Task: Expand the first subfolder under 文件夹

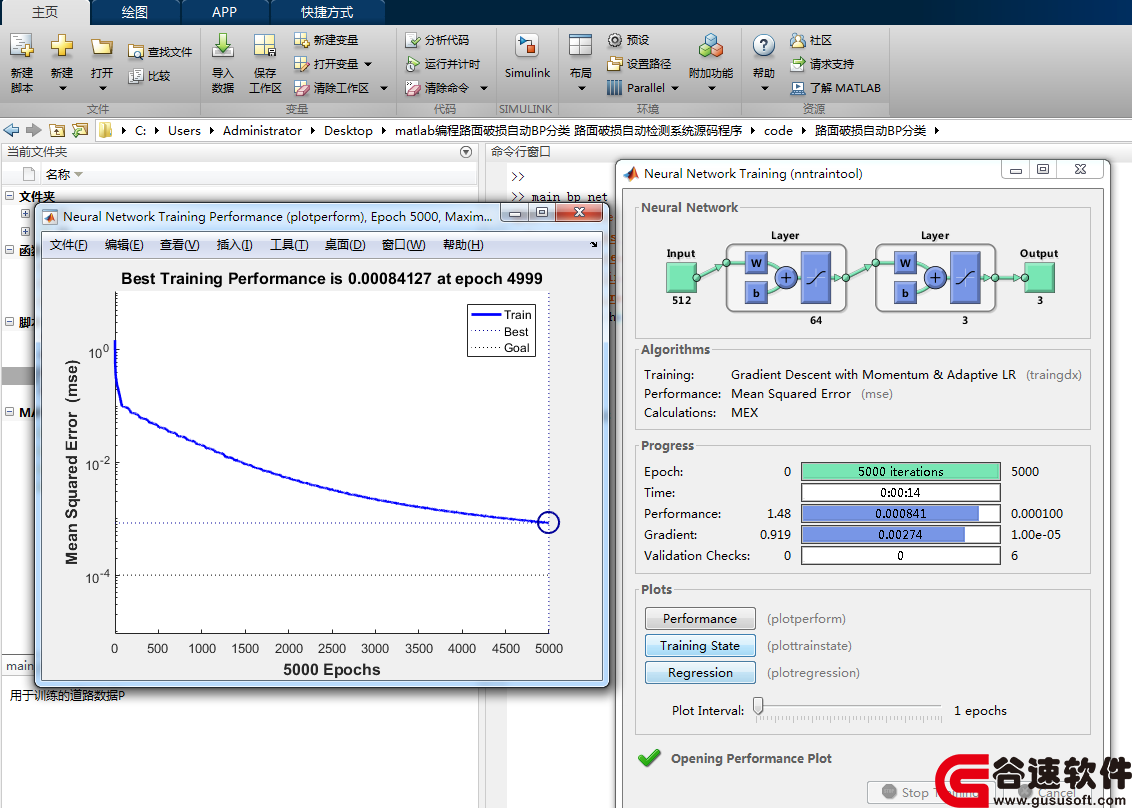Action: point(25,213)
